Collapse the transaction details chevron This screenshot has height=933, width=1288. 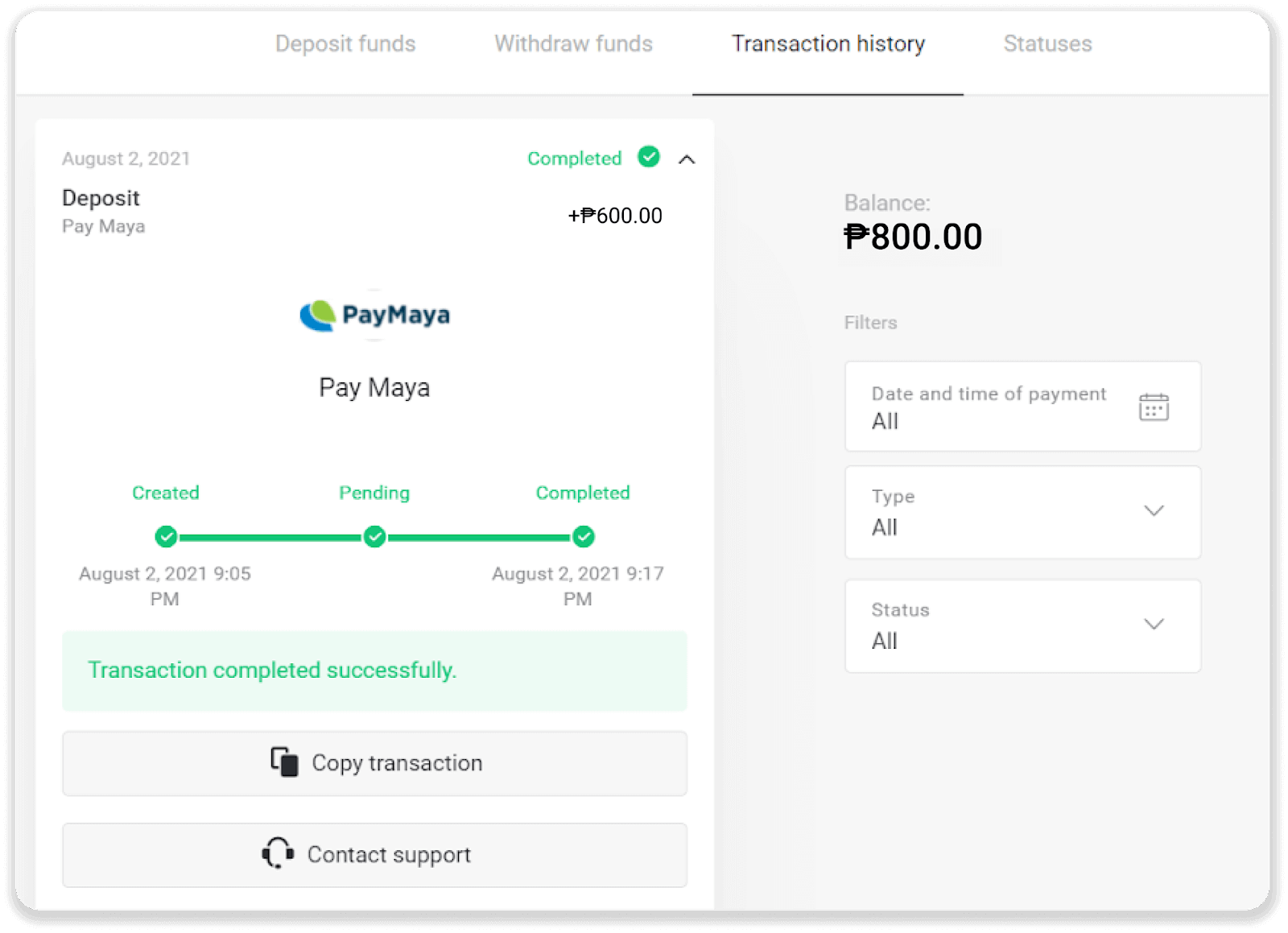[x=687, y=159]
